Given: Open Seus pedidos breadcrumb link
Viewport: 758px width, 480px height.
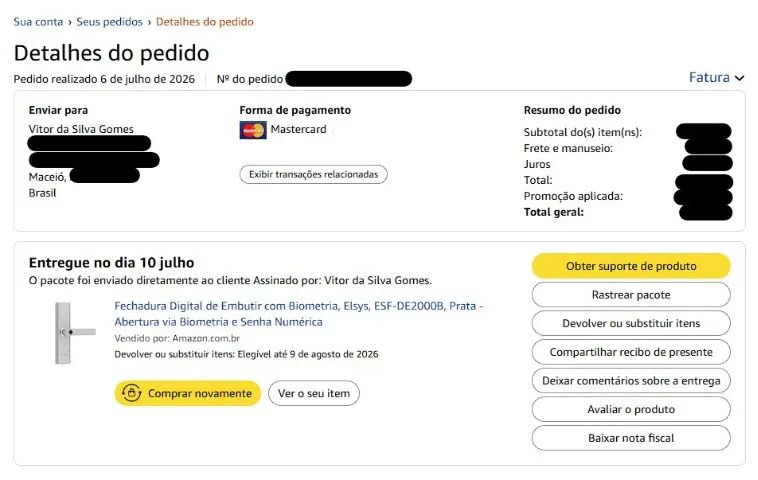Looking at the screenshot, I should coord(109,22).
